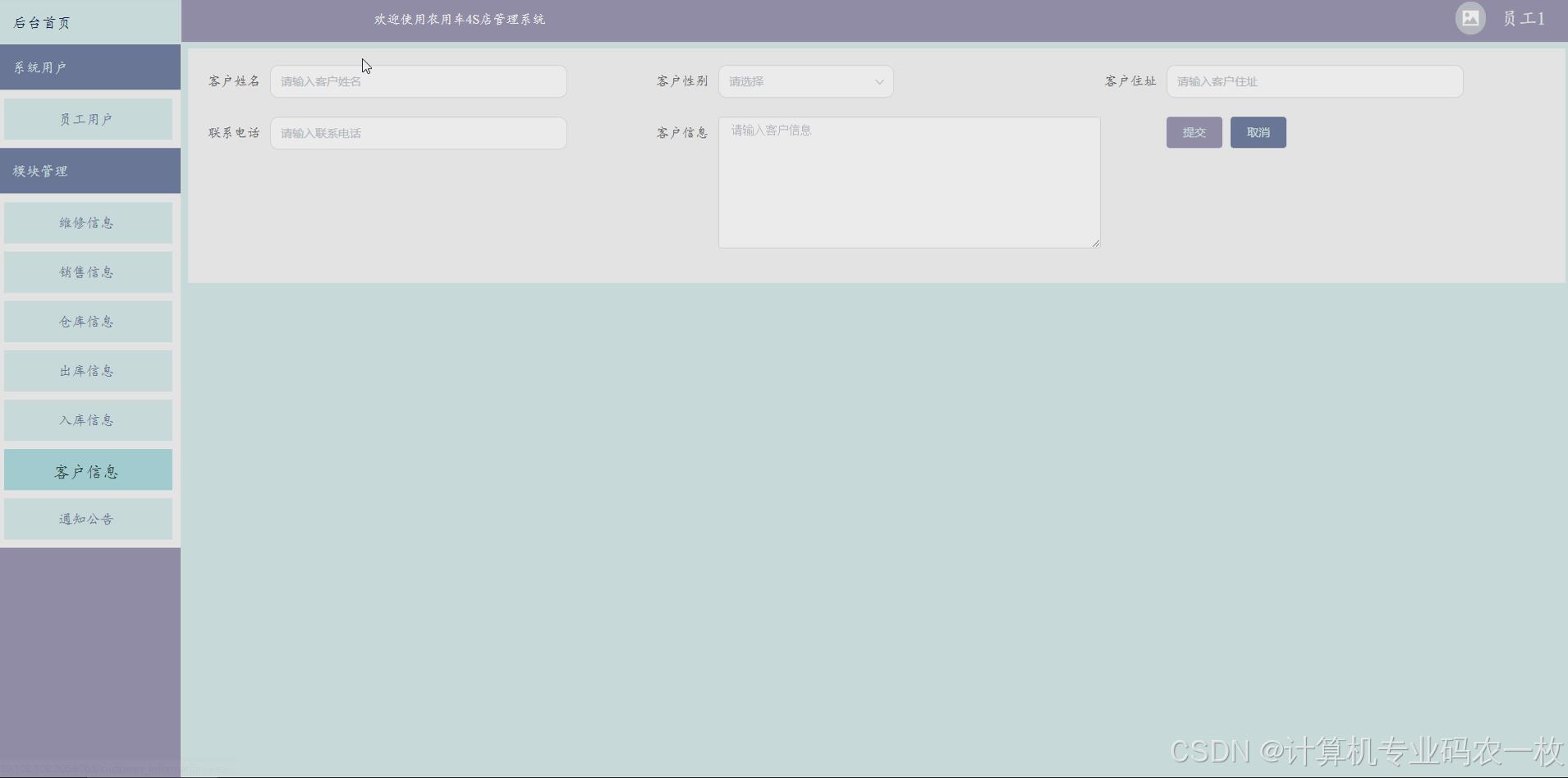Viewport: 1568px width, 778px height.
Task: Open 通知公告 announcements page
Action: [x=88, y=519]
